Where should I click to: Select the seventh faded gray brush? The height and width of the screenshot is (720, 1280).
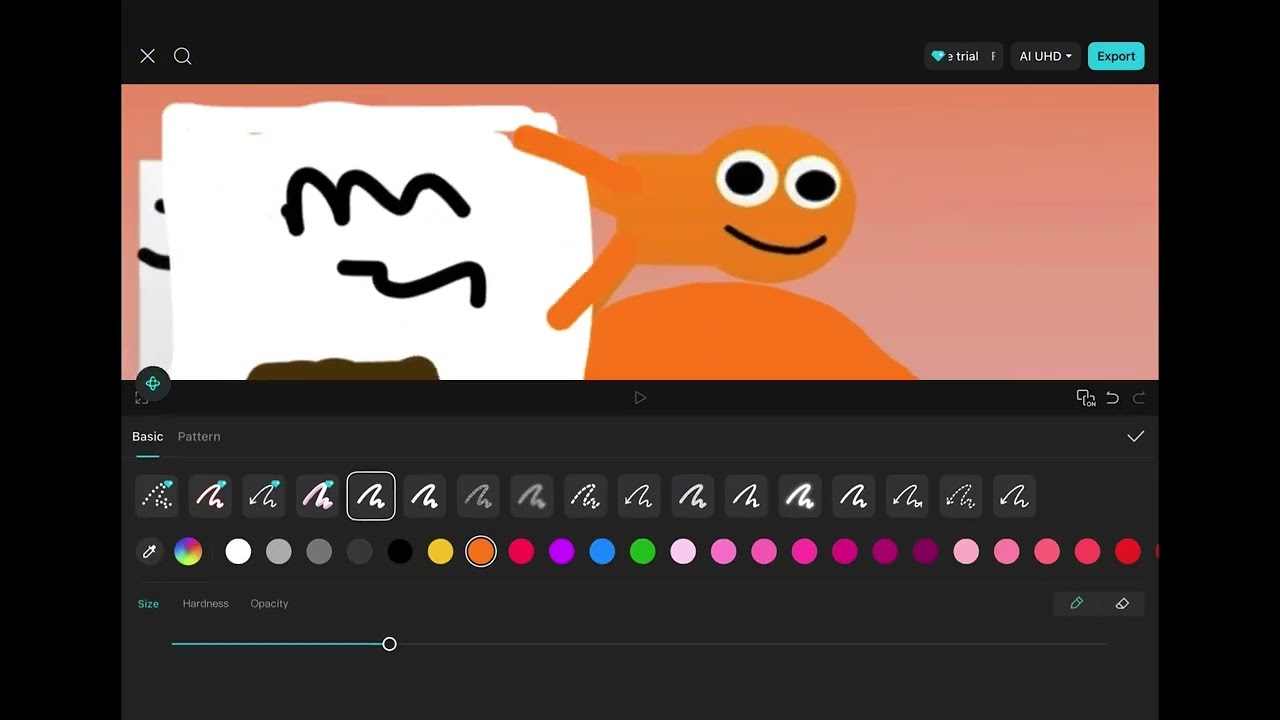[x=478, y=496]
